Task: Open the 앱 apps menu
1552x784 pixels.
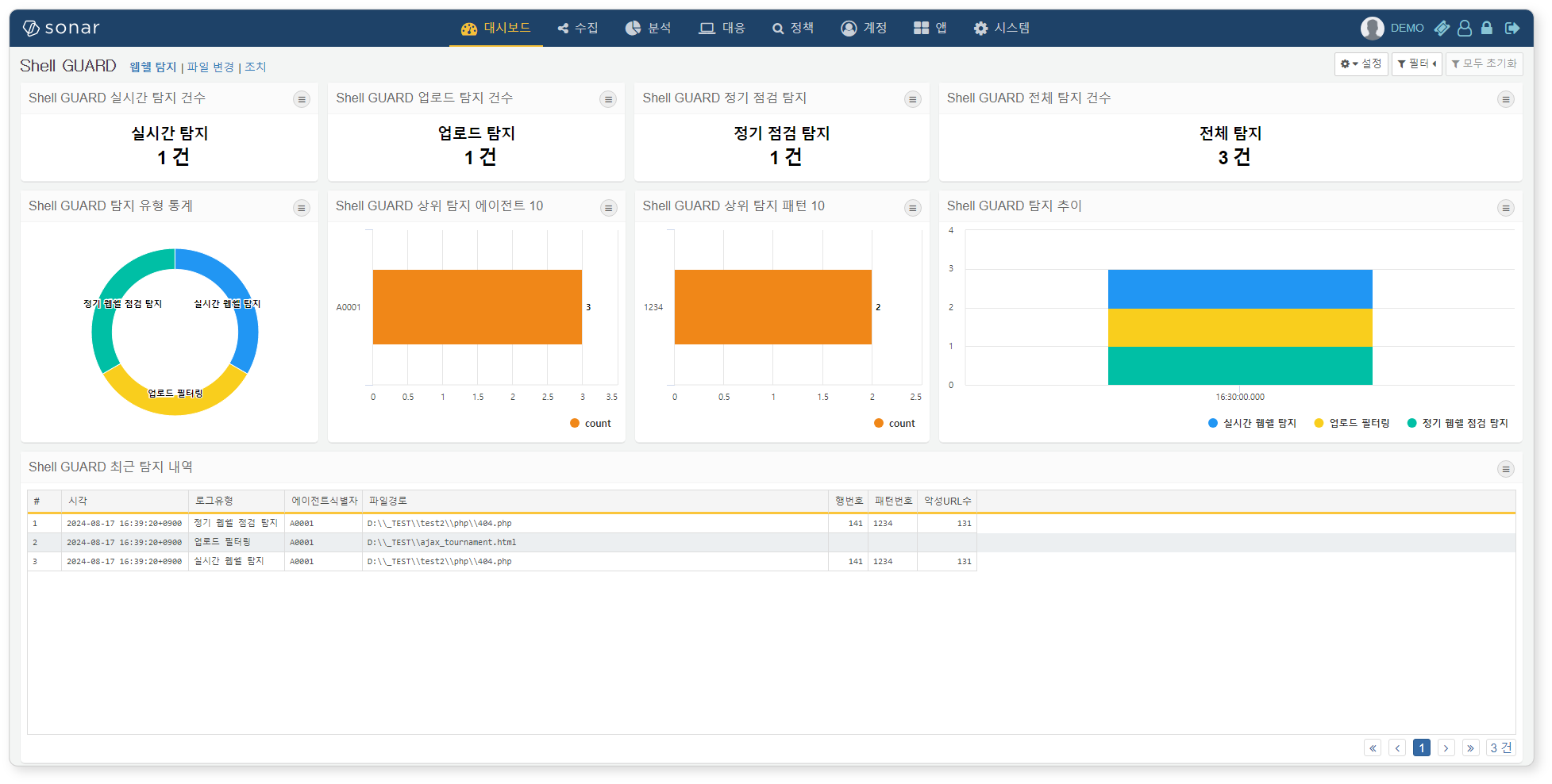Action: point(930,28)
